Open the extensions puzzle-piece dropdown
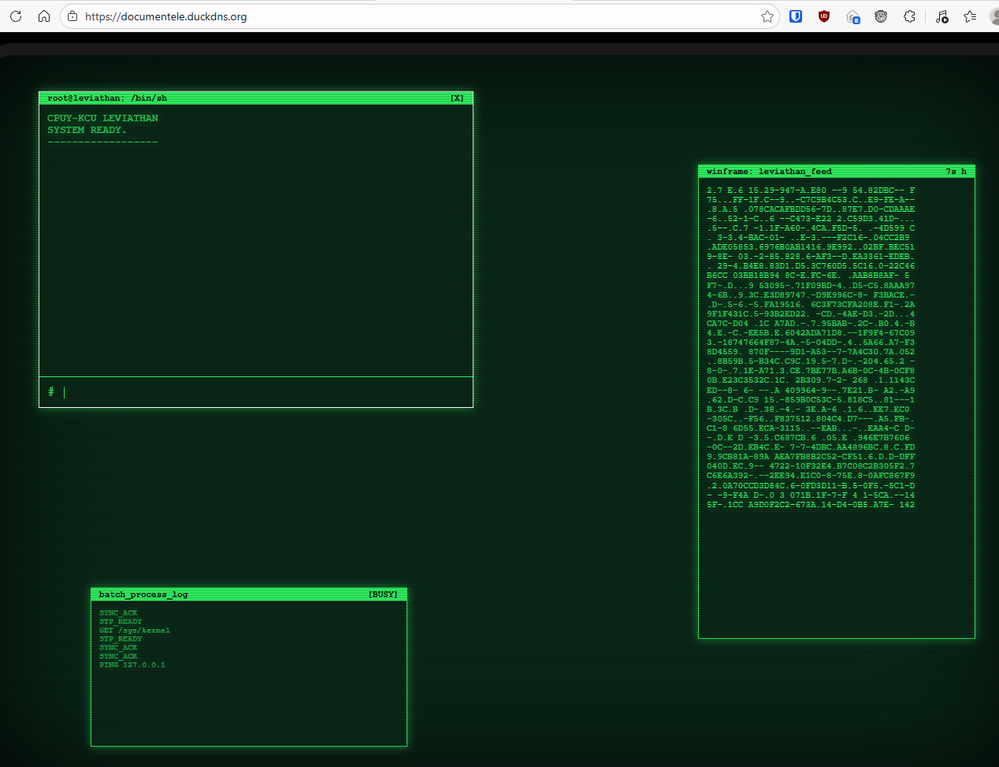 pyautogui.click(x=909, y=16)
